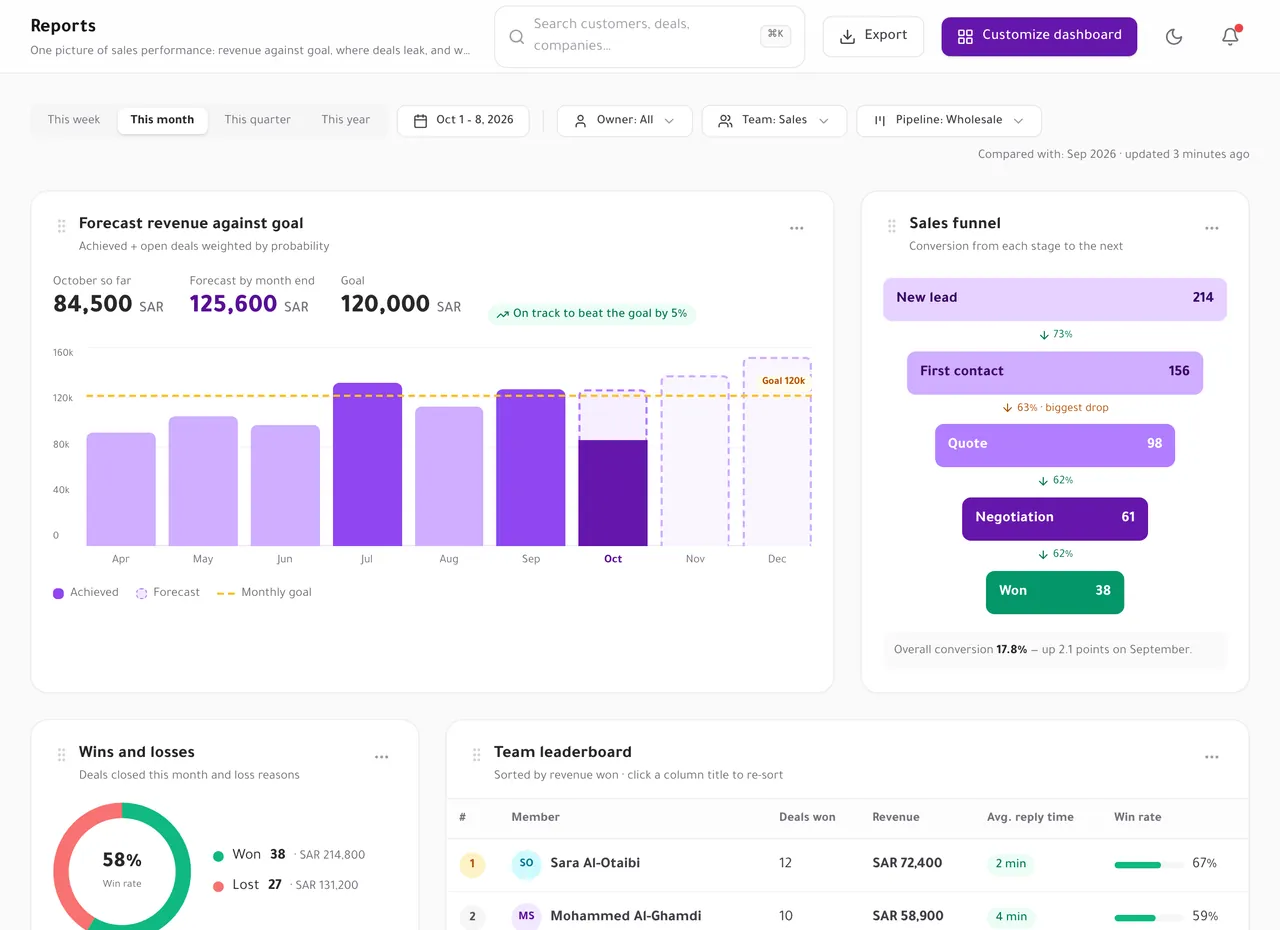Grab the Sales funnel card drag handle
The height and width of the screenshot is (930, 1280).
[892, 226]
